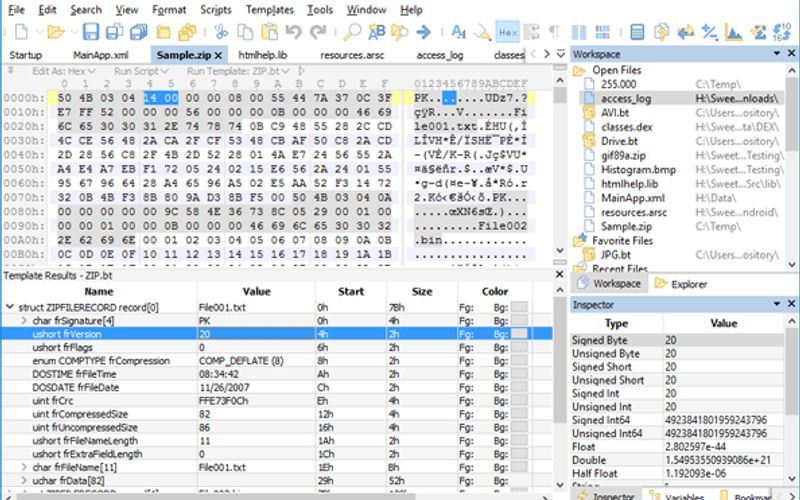Open the Templates menu

coord(270,10)
